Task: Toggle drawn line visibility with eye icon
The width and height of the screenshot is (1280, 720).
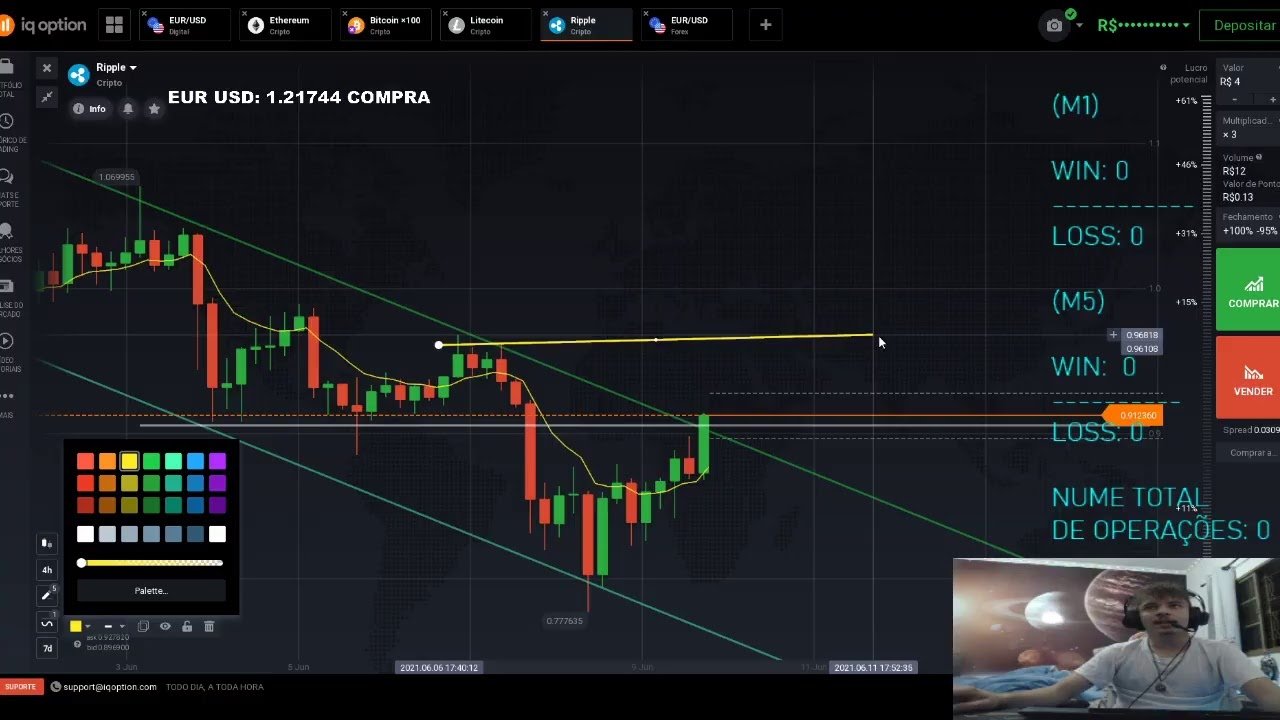Action: click(x=165, y=626)
